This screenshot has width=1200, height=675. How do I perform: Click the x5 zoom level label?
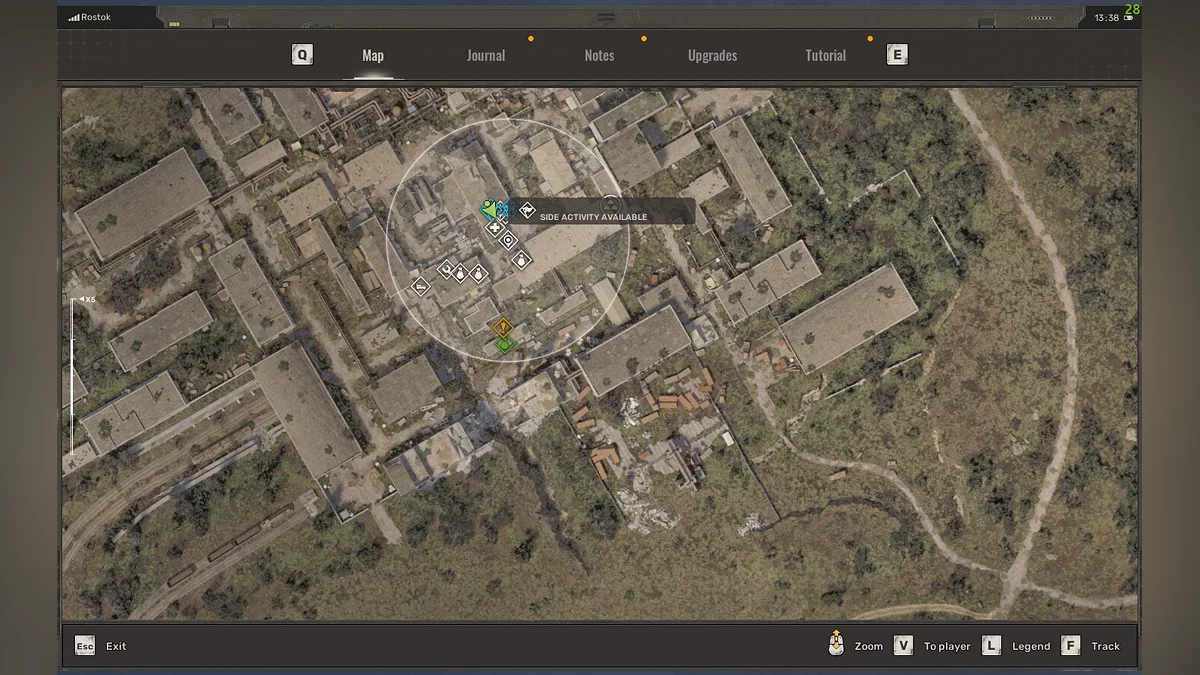tap(89, 299)
